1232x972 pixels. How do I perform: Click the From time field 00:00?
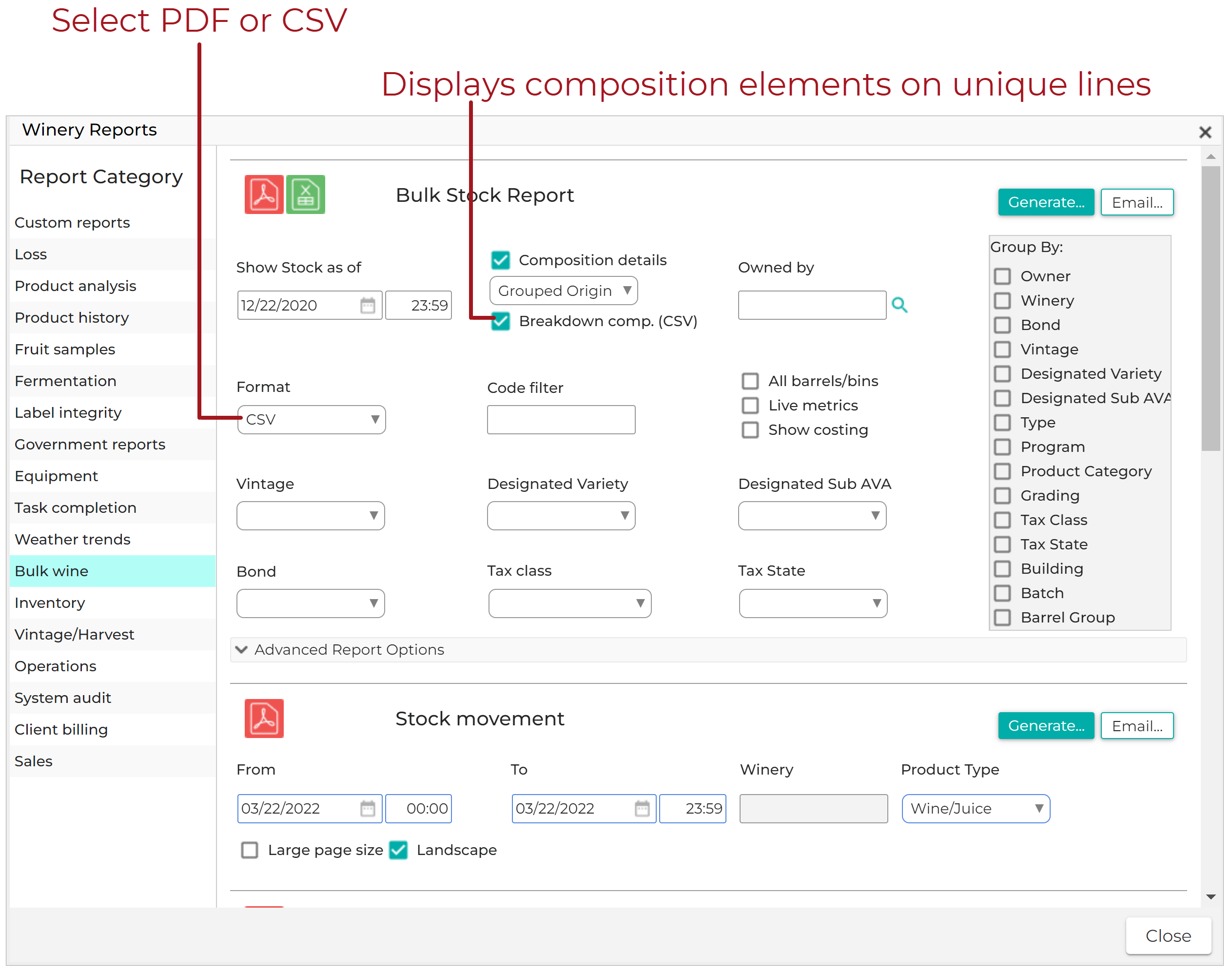point(419,810)
